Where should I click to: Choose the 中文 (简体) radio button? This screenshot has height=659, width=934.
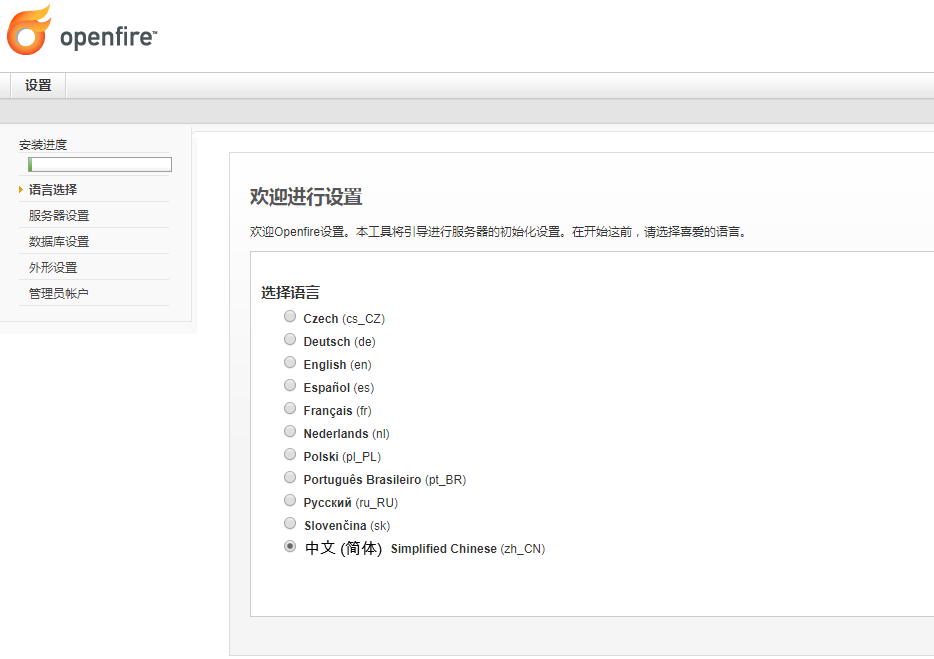290,546
